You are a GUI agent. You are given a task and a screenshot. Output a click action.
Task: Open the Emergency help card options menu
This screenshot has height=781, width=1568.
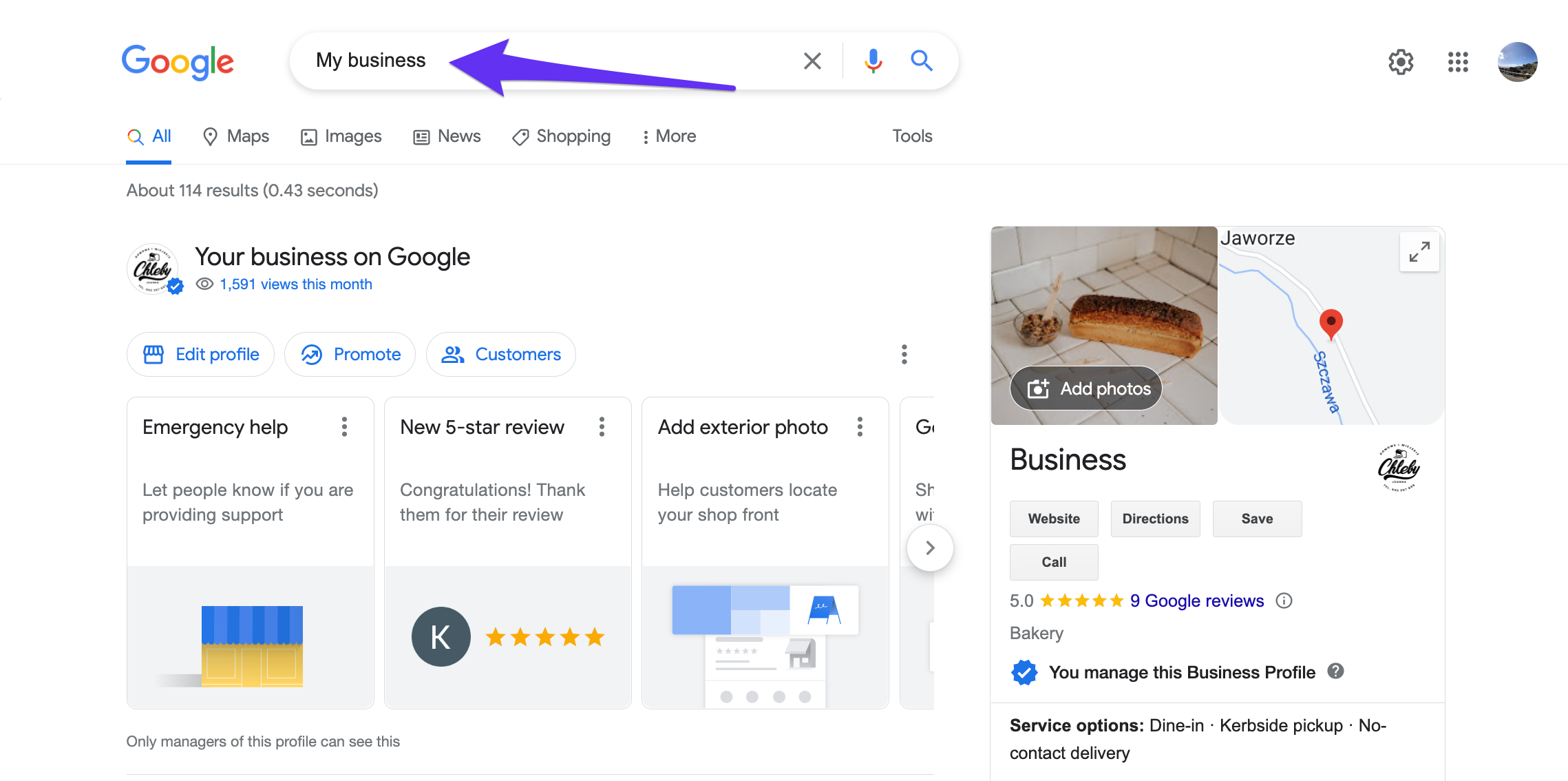click(344, 427)
